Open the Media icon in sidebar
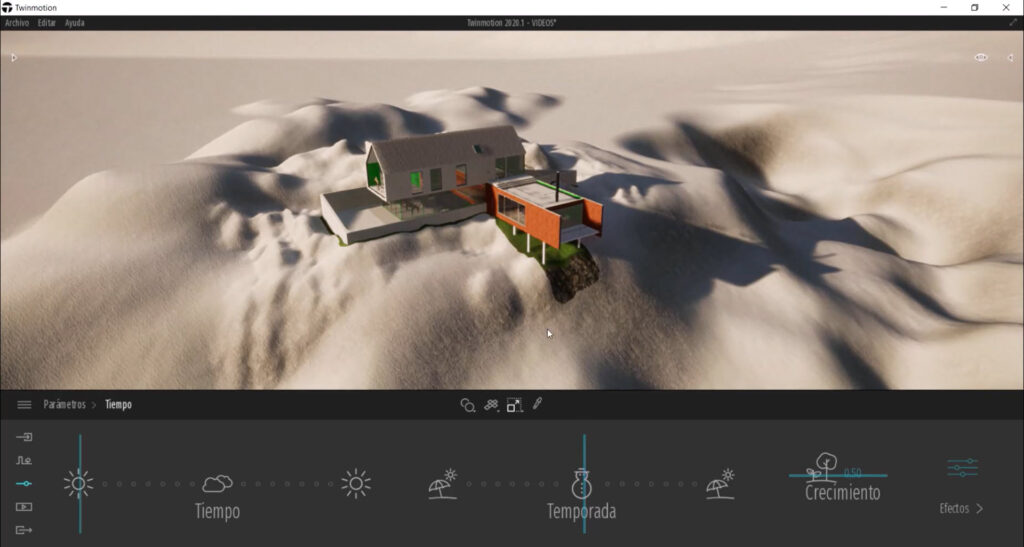The height and width of the screenshot is (547, 1024). point(24,507)
